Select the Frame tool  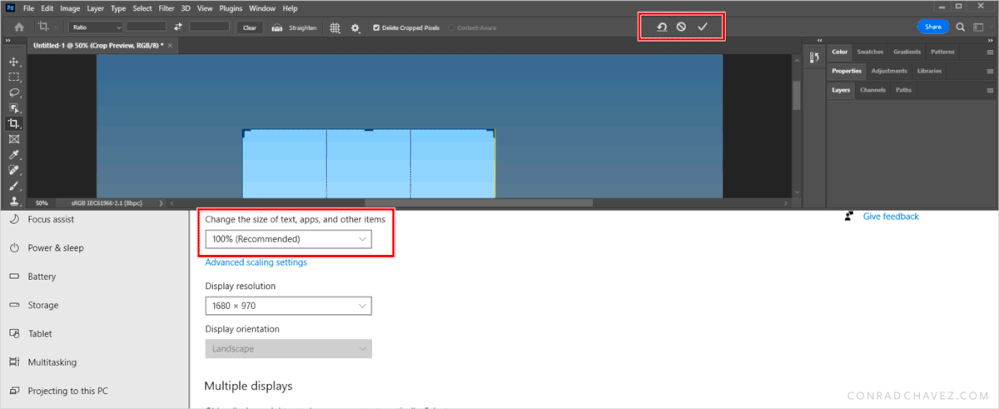coord(13,139)
